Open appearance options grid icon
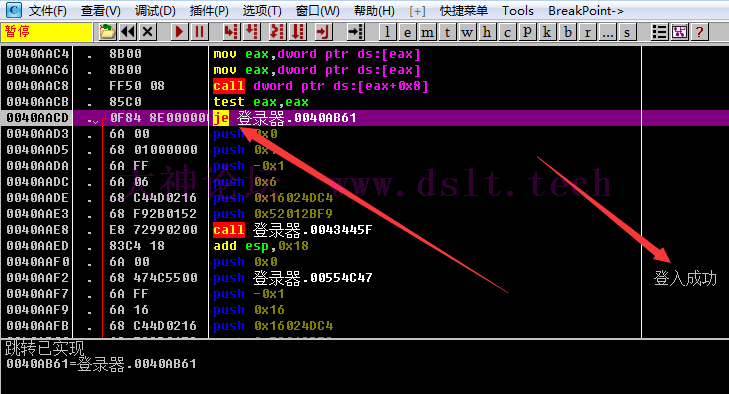This screenshot has width=729, height=394. (680, 32)
